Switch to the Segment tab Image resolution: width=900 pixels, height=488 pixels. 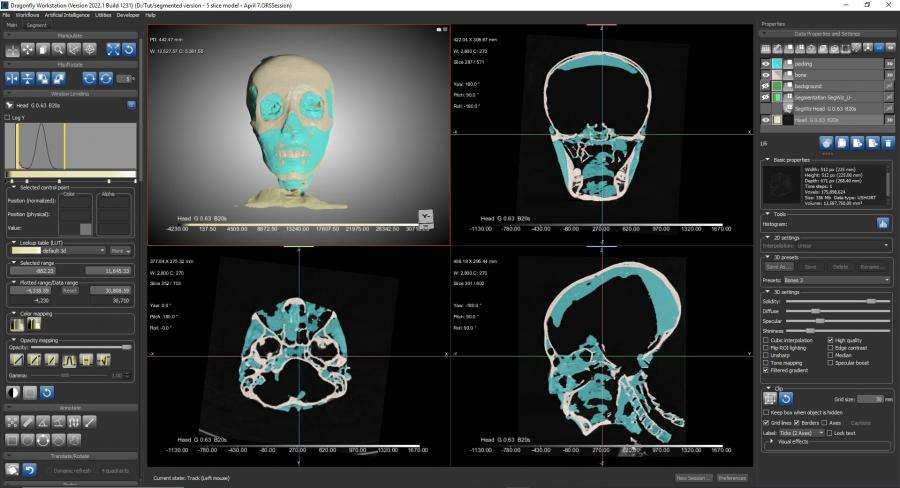pos(37,25)
